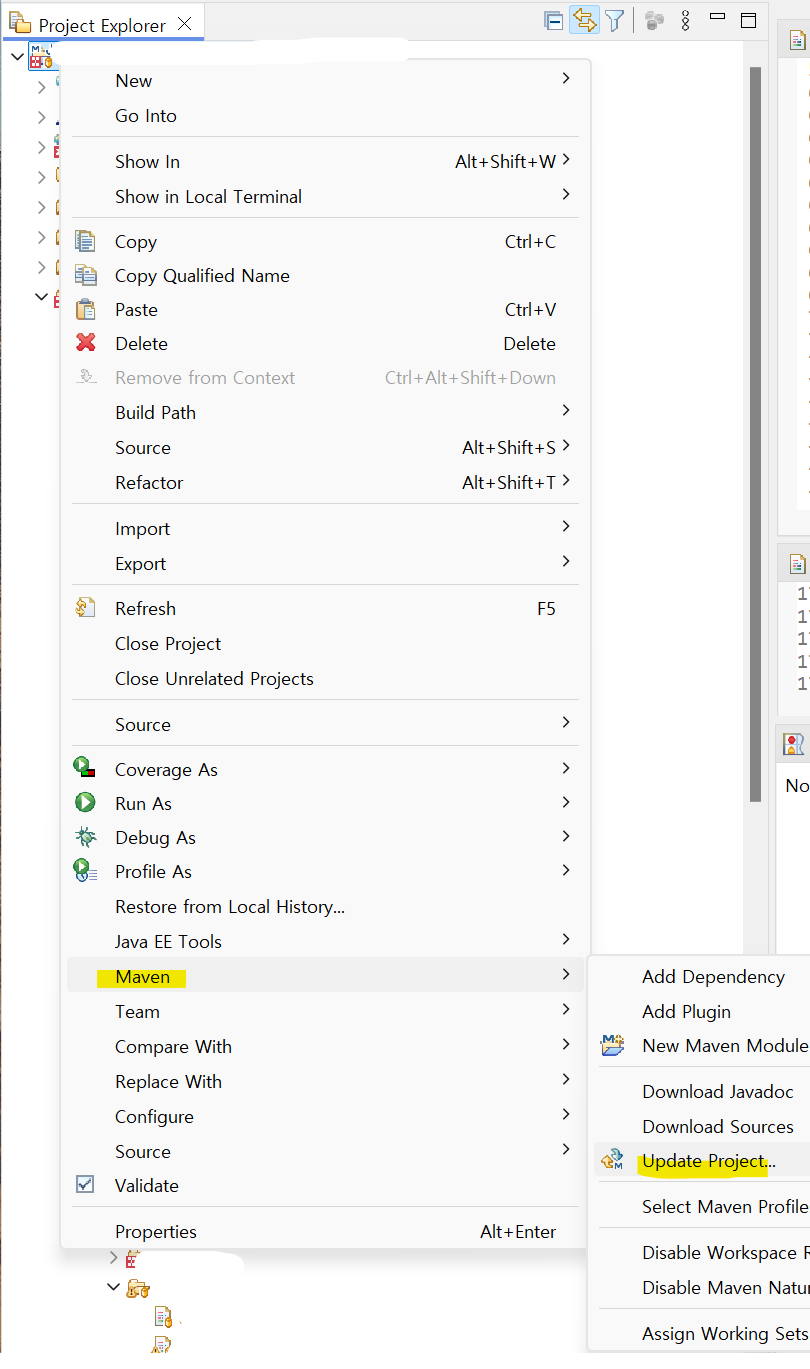
Task: Maximize the Project Explorer view
Action: (x=748, y=19)
